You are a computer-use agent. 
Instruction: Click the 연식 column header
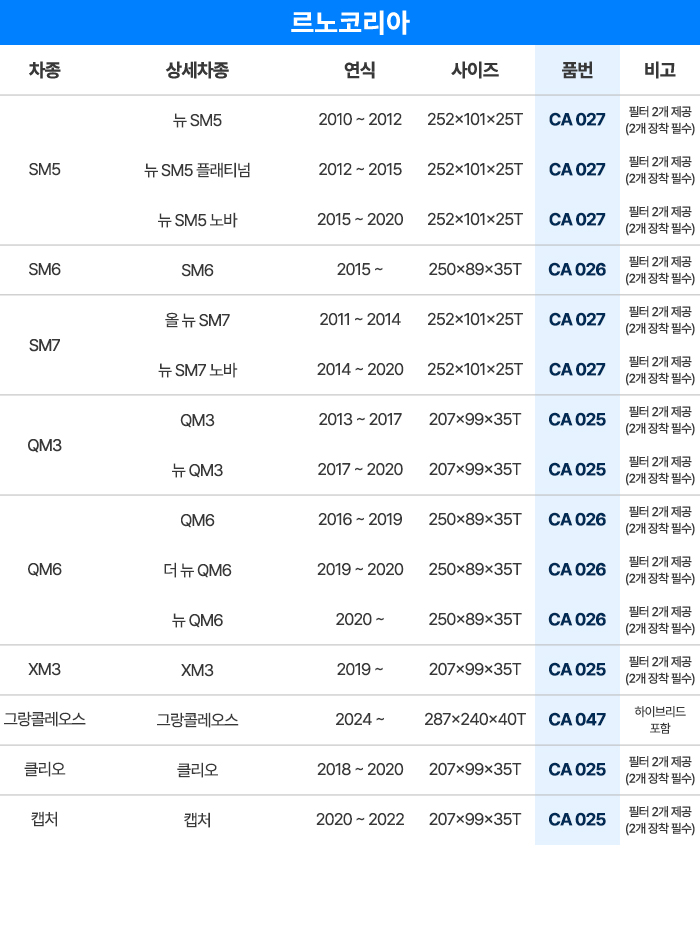[x=360, y=70]
